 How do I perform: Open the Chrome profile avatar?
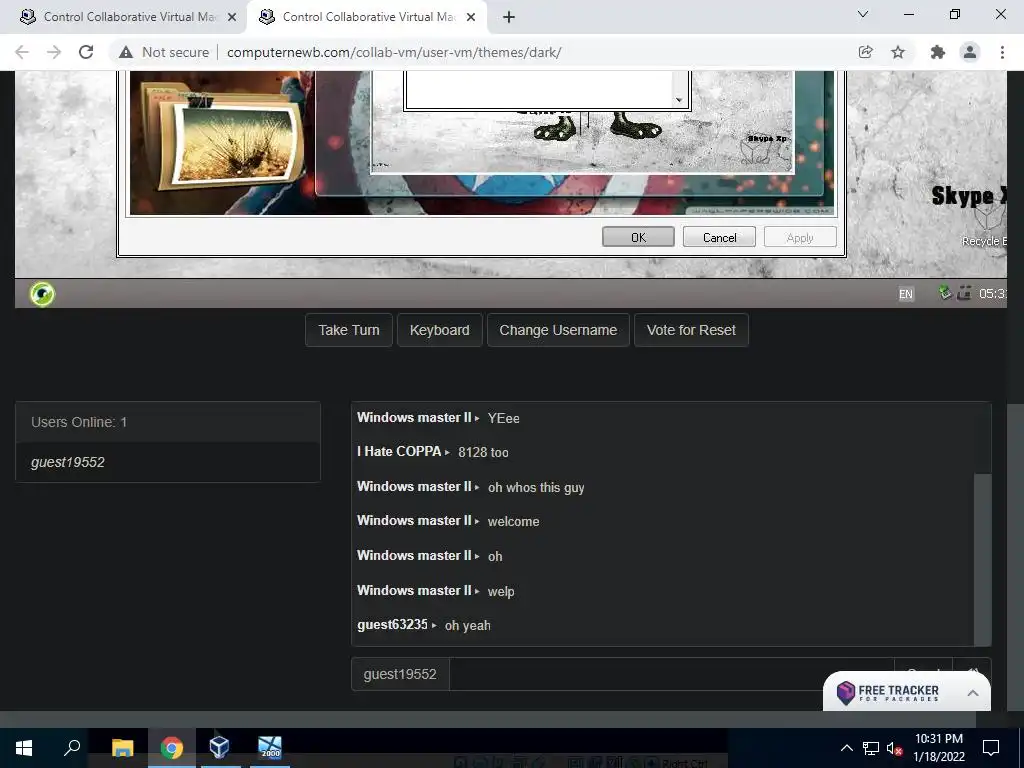(x=970, y=52)
